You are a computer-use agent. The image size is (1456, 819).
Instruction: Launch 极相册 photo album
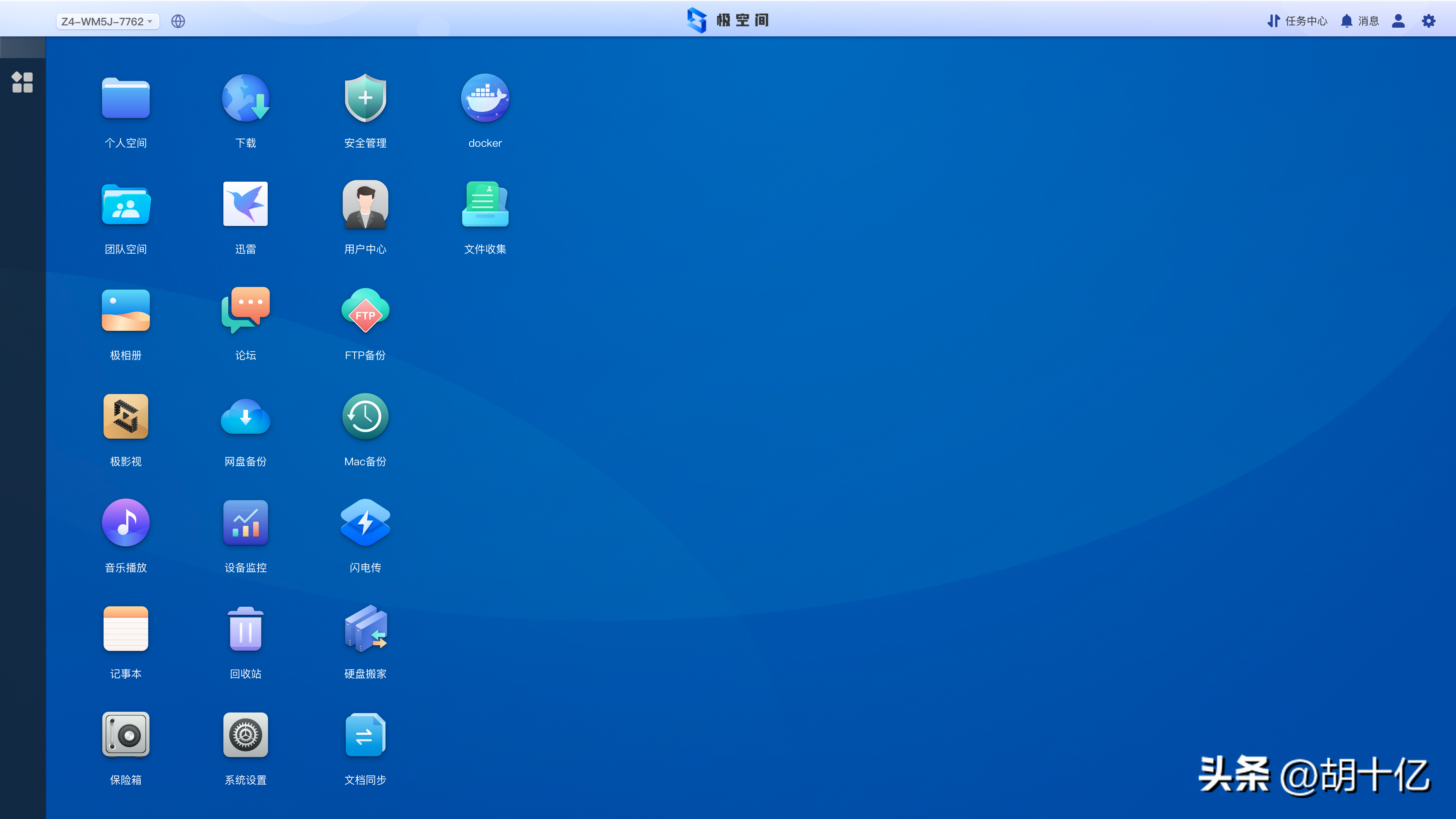(126, 311)
